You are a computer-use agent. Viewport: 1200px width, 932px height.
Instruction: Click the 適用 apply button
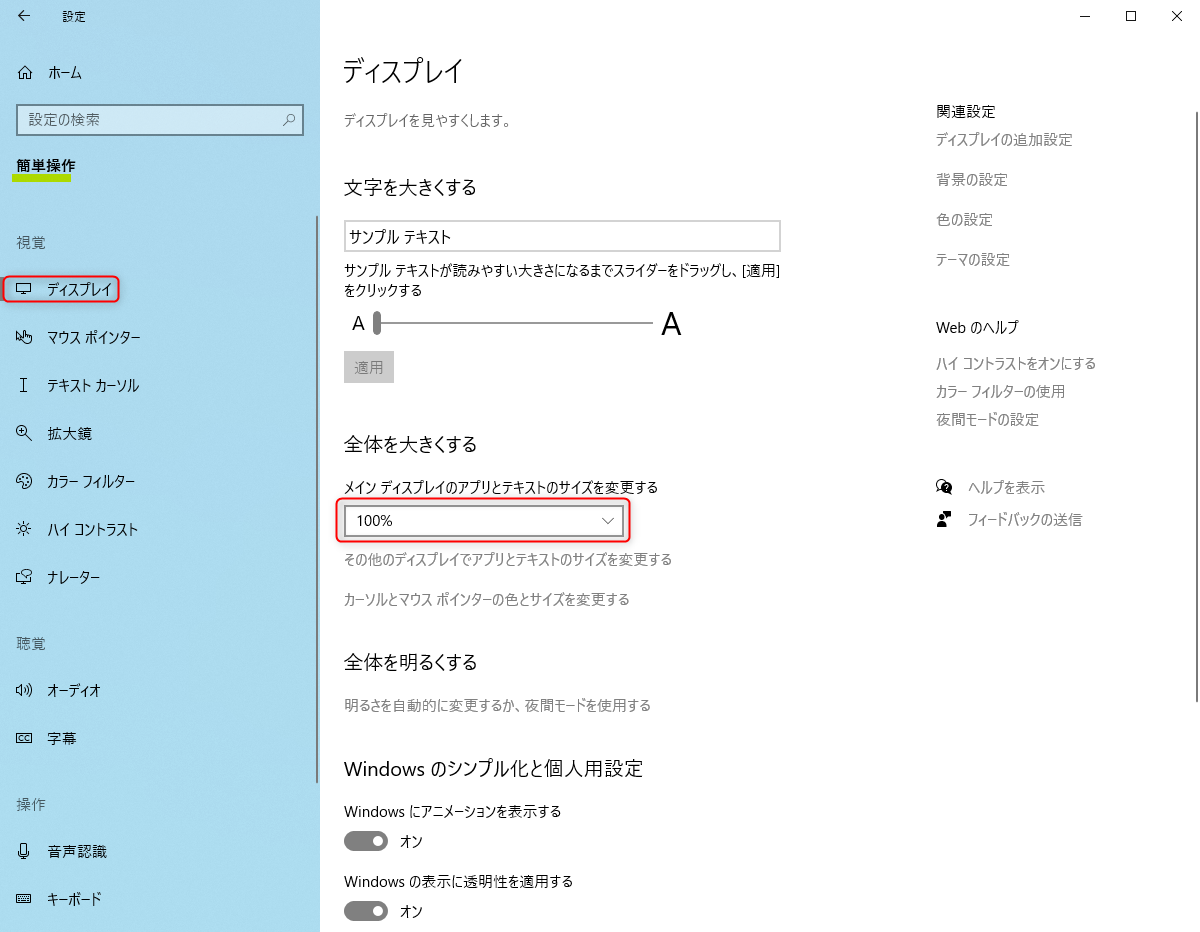click(x=369, y=367)
